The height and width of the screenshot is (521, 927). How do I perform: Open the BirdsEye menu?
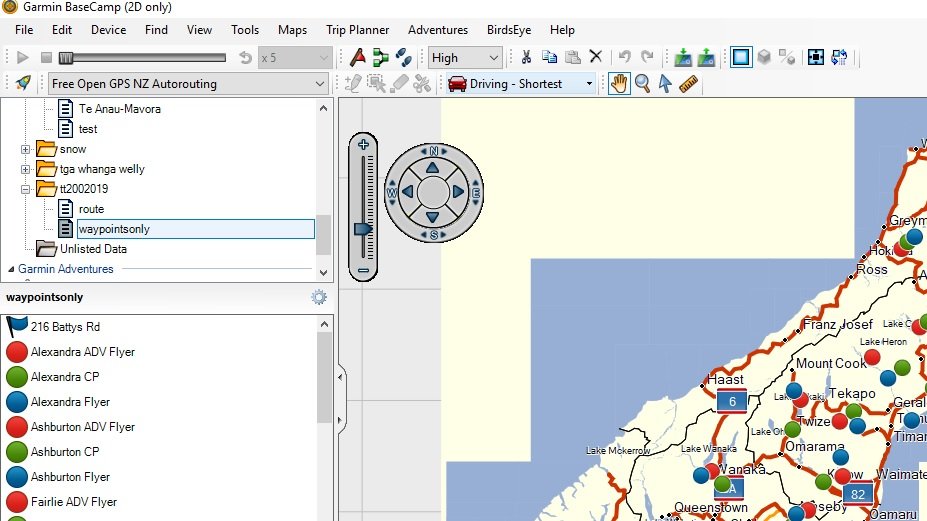[508, 30]
